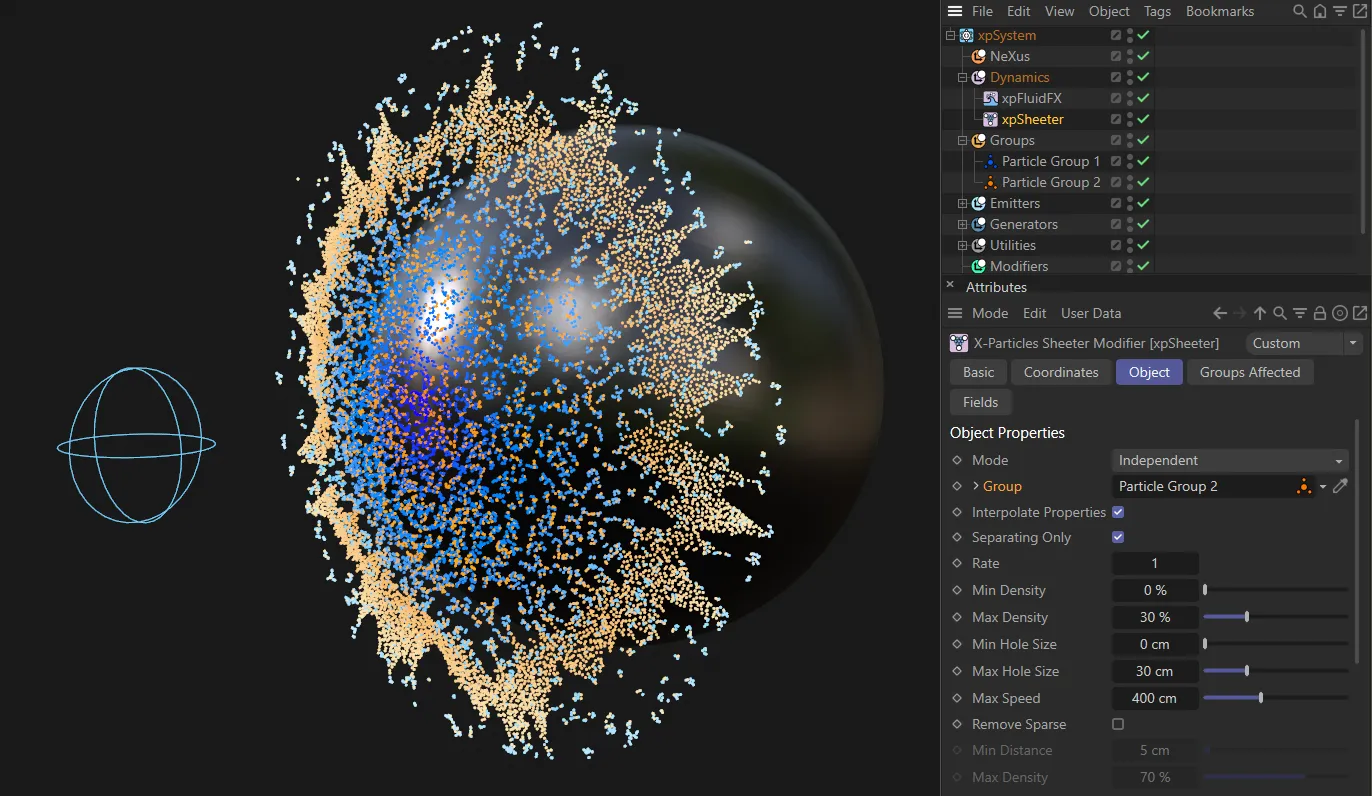Click the lock icon in Attributes panel

pyautogui.click(x=1320, y=313)
